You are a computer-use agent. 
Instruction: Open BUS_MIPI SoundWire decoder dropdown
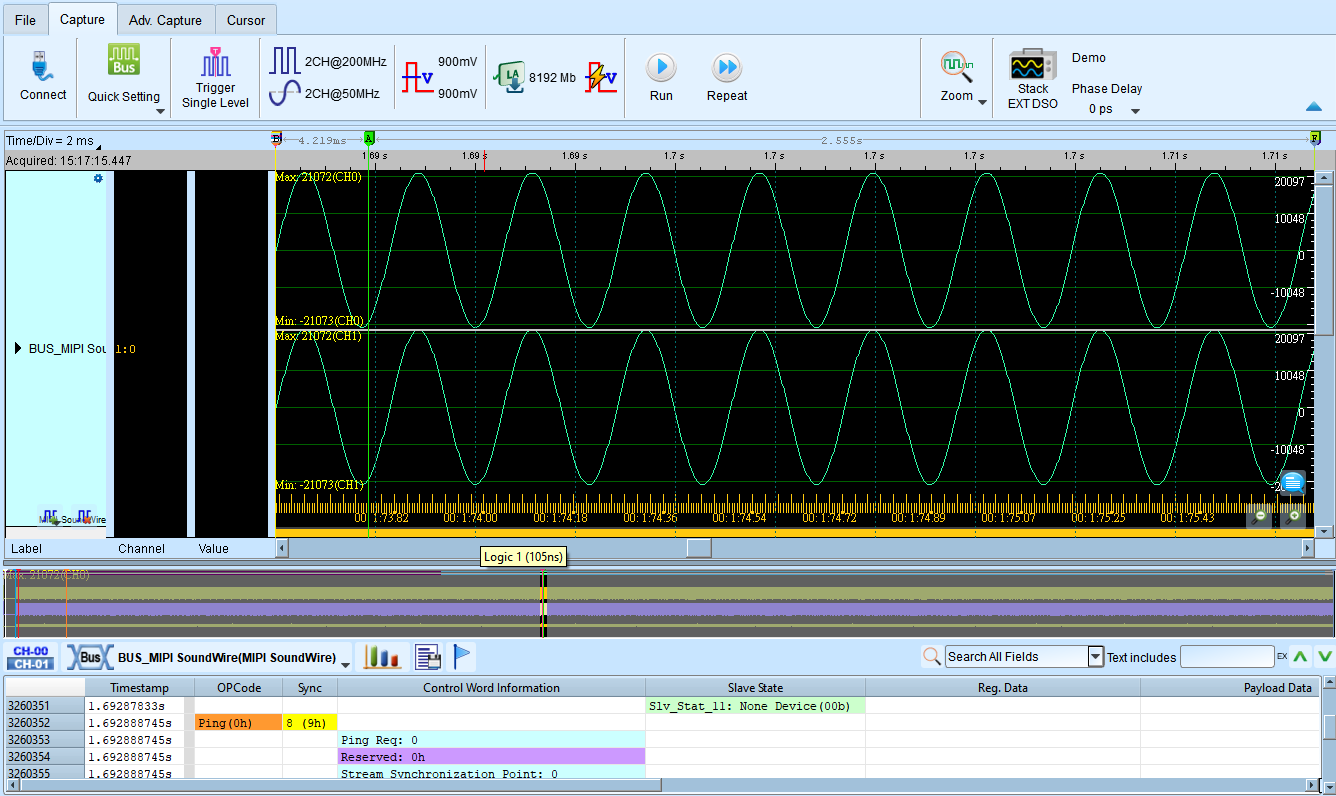tap(346, 665)
